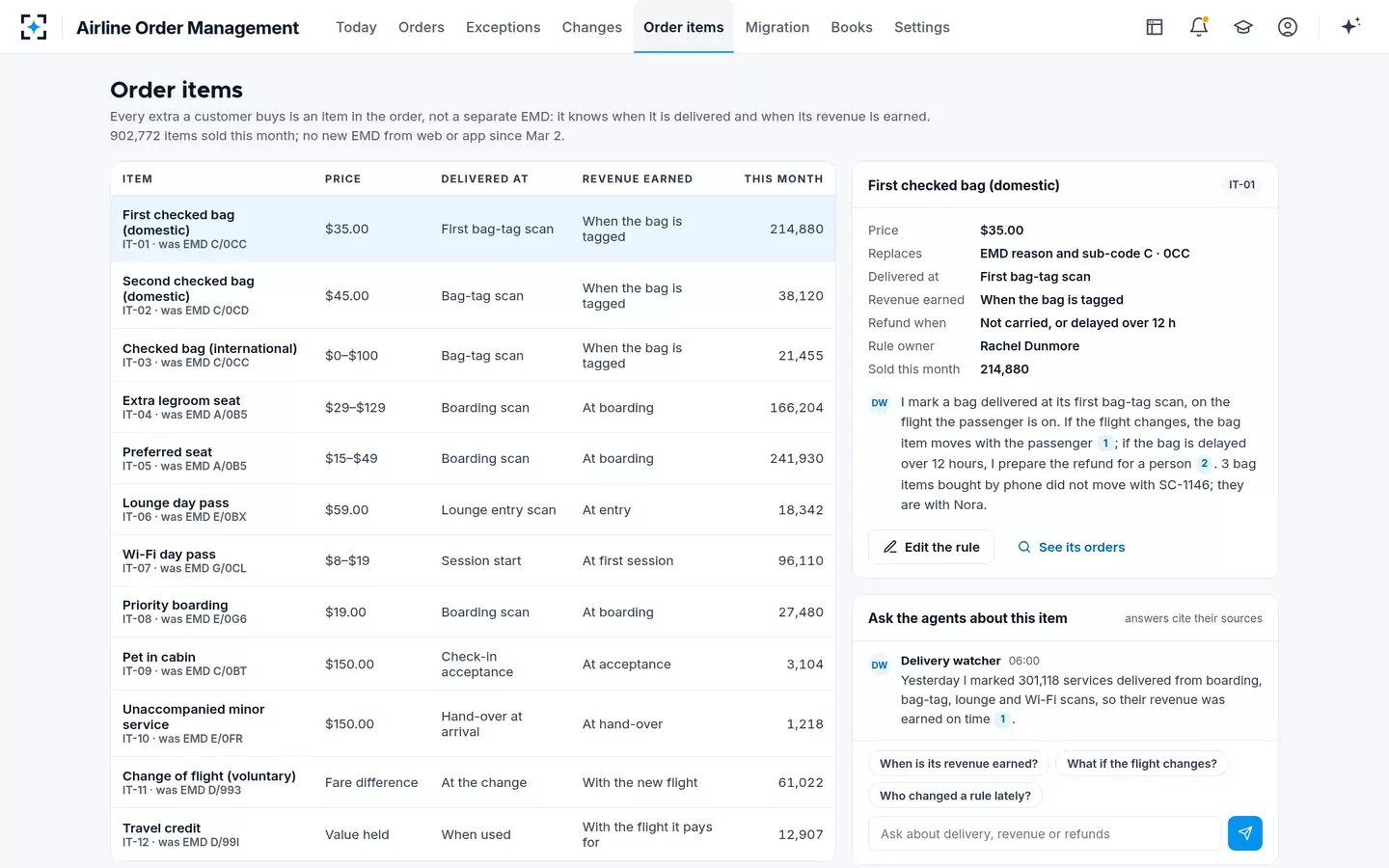The width and height of the screenshot is (1389, 868).
Task: Ask "What if the flight changes?"
Action: (x=1142, y=764)
